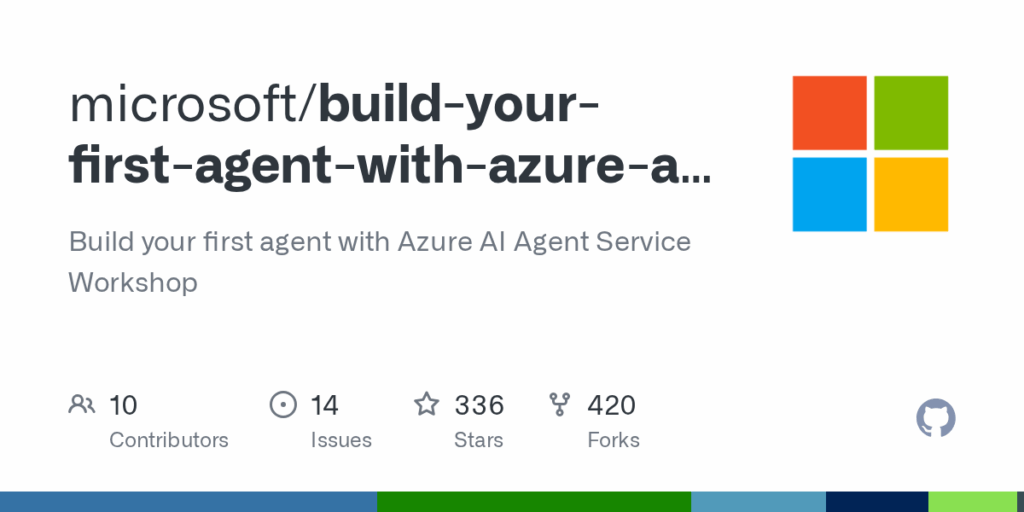The width and height of the screenshot is (1024, 512).
Task: Click the 10 Contributors count
Action: (123, 406)
